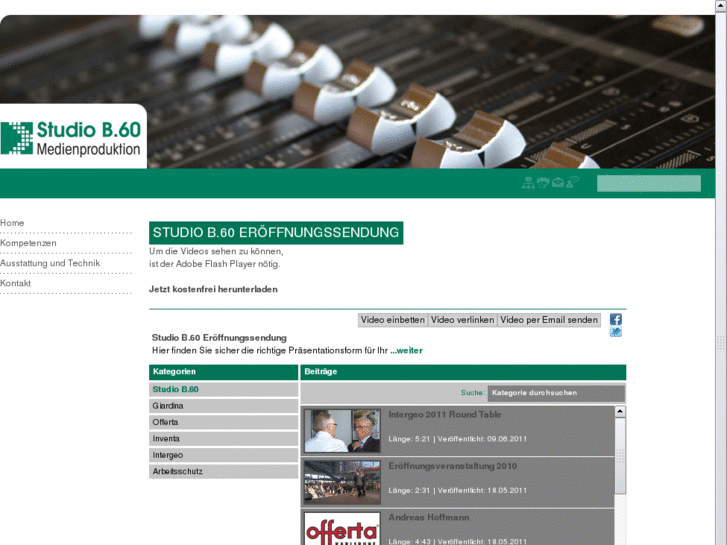Open Intergeo 2011 Round Table thumbnail
The width and height of the screenshot is (727, 545).
click(x=342, y=430)
